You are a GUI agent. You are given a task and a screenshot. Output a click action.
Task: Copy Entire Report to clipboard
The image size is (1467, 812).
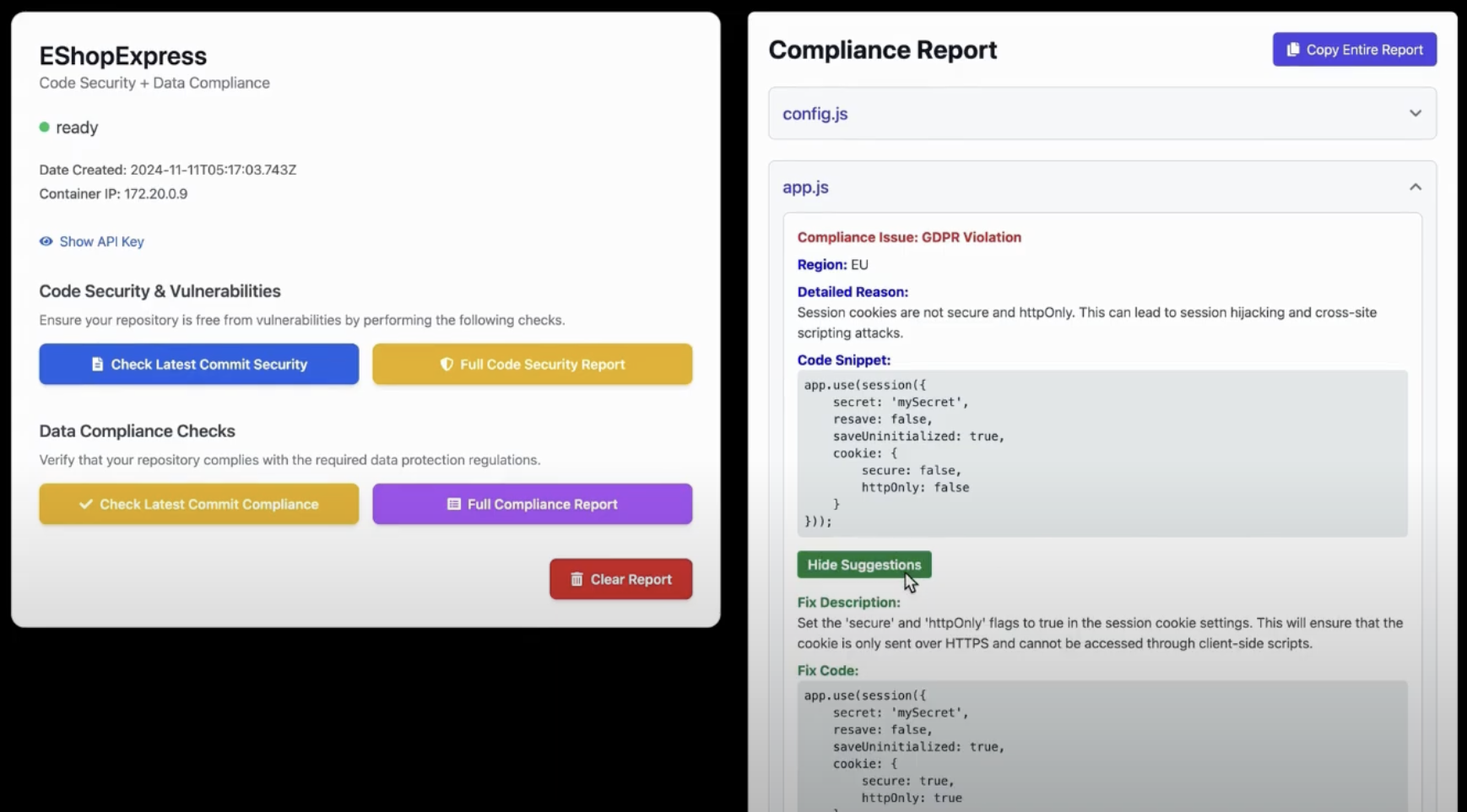tap(1354, 50)
